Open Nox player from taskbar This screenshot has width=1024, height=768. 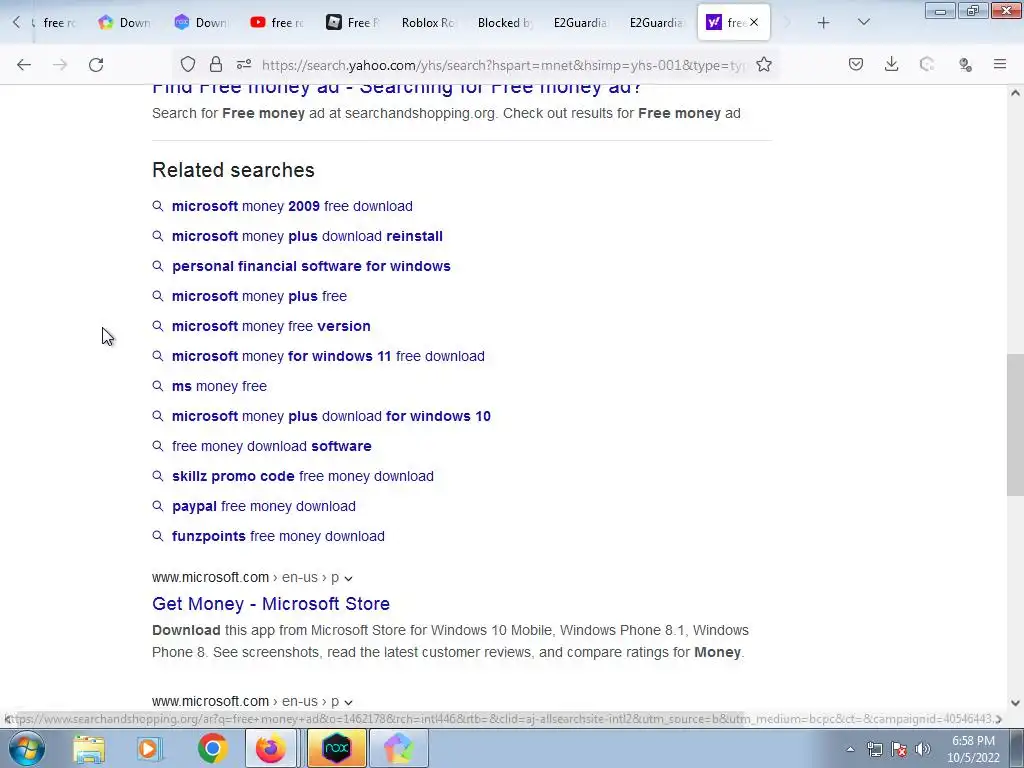[x=336, y=748]
